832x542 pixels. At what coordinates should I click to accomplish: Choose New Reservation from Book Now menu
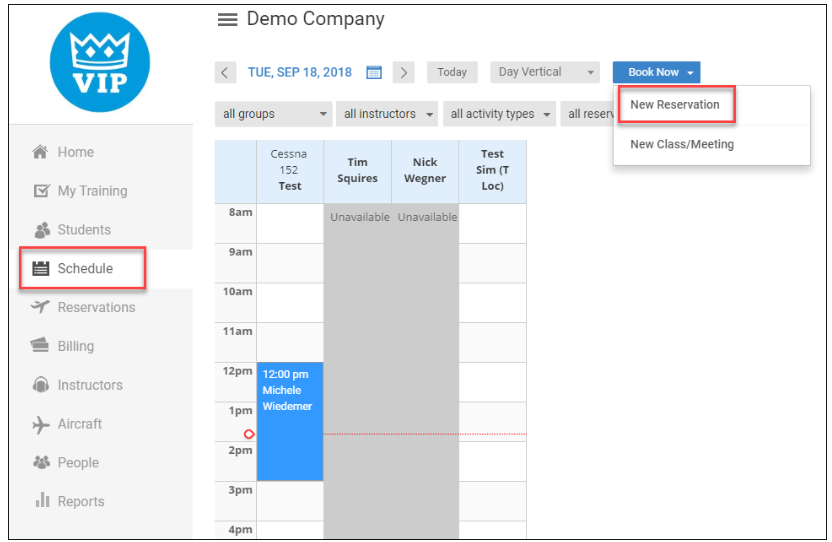point(674,105)
